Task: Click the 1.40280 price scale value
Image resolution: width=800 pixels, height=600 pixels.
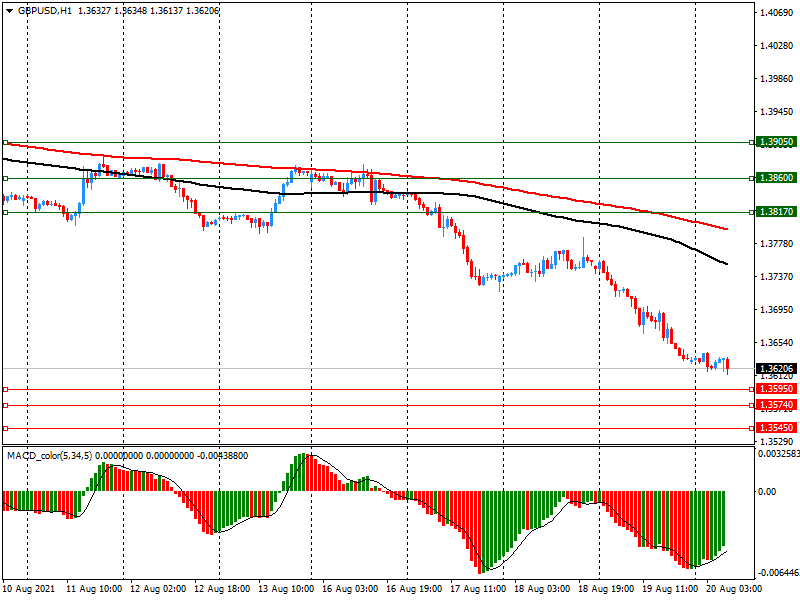Action: pyautogui.click(x=777, y=46)
